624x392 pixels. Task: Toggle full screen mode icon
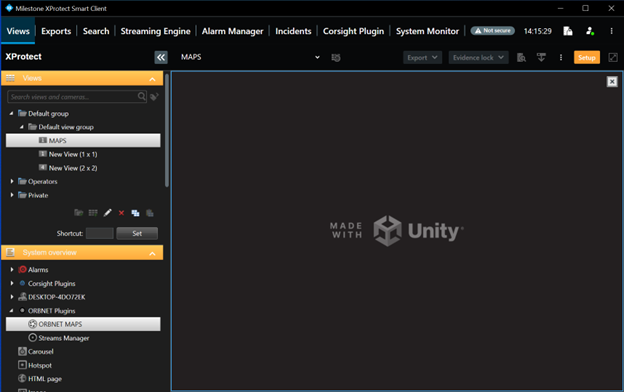[613, 58]
